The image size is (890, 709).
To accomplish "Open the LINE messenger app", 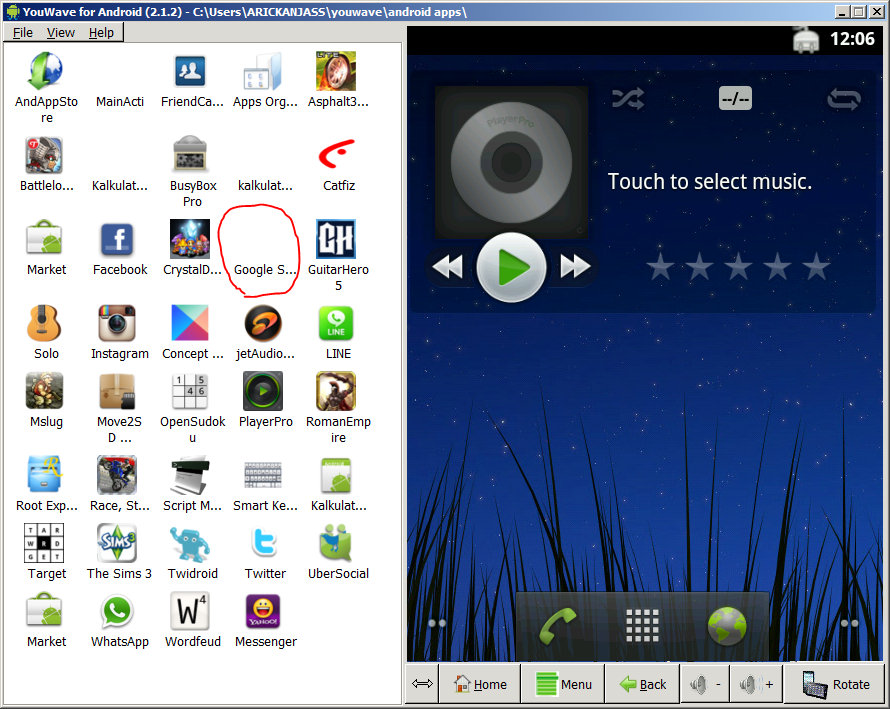I will point(336,323).
